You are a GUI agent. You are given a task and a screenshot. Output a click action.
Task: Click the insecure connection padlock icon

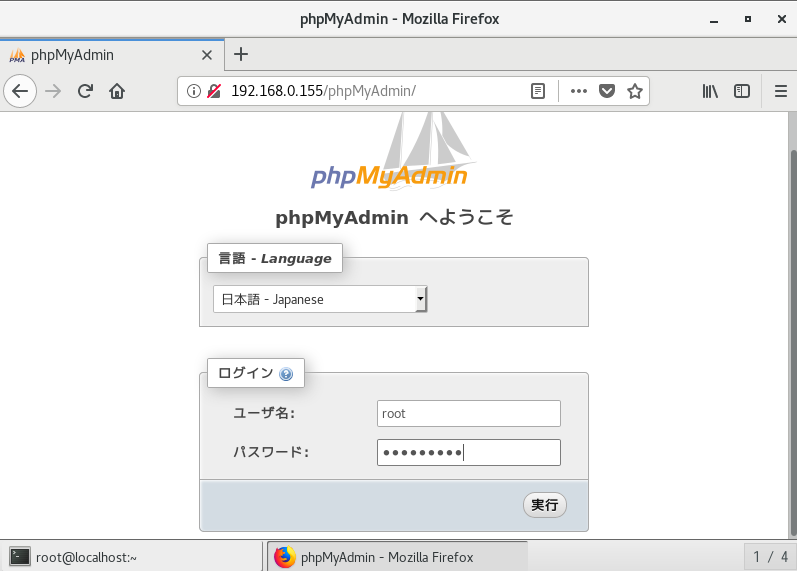click(214, 91)
